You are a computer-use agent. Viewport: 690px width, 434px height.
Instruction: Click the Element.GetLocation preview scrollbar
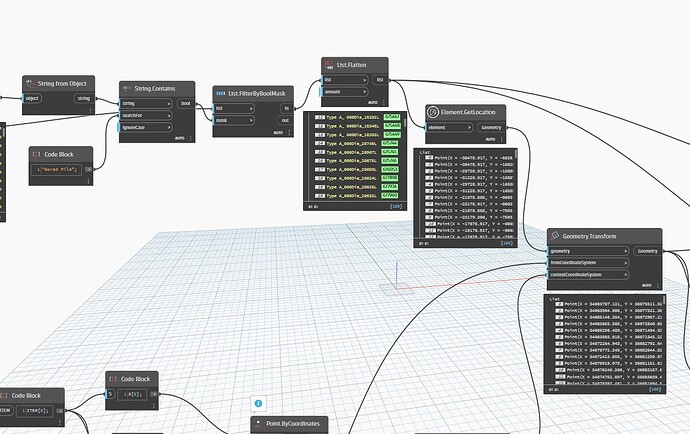click(515, 155)
